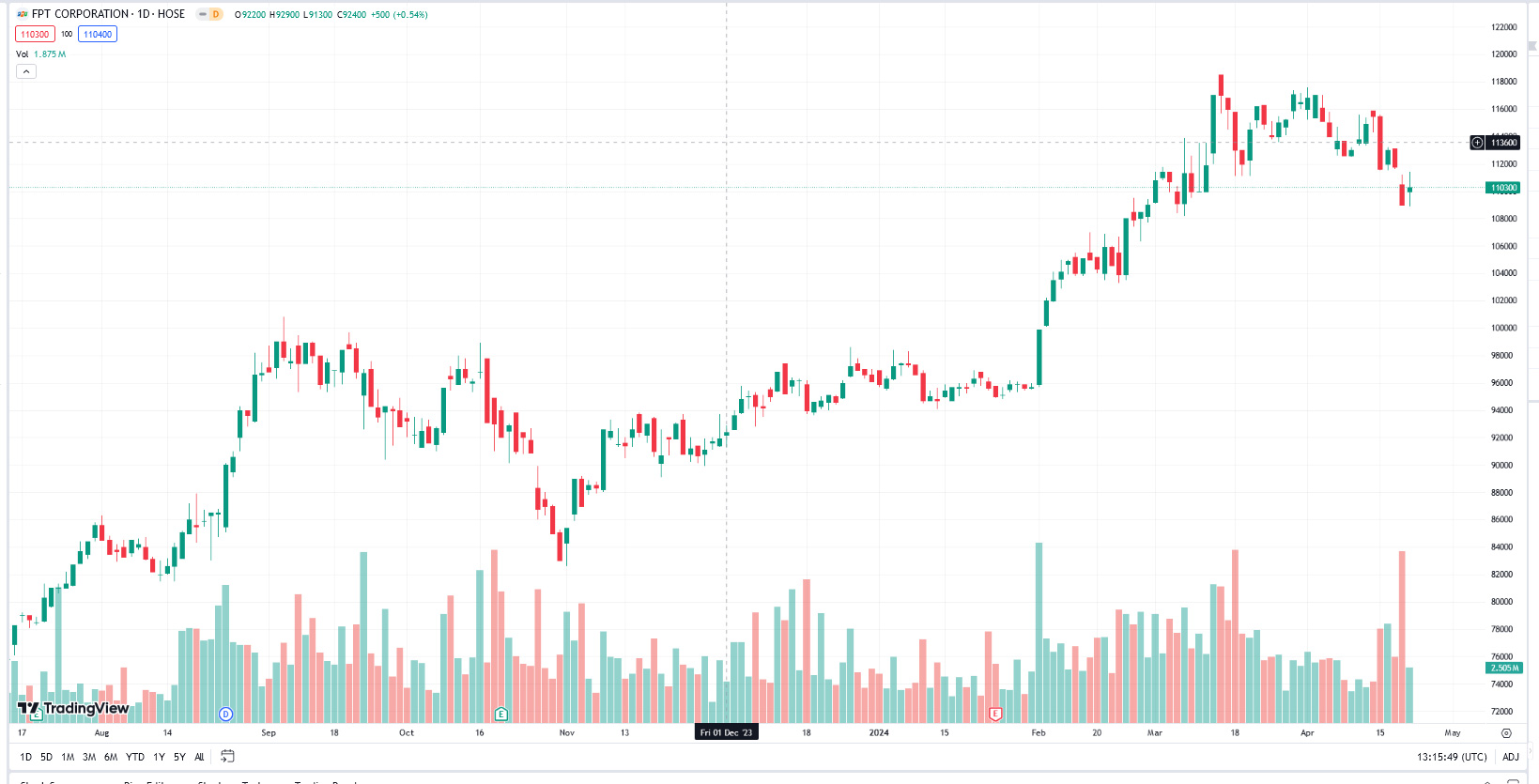
Task: Toggle the Vol 1.875M indicator visibility
Action: 25,55
